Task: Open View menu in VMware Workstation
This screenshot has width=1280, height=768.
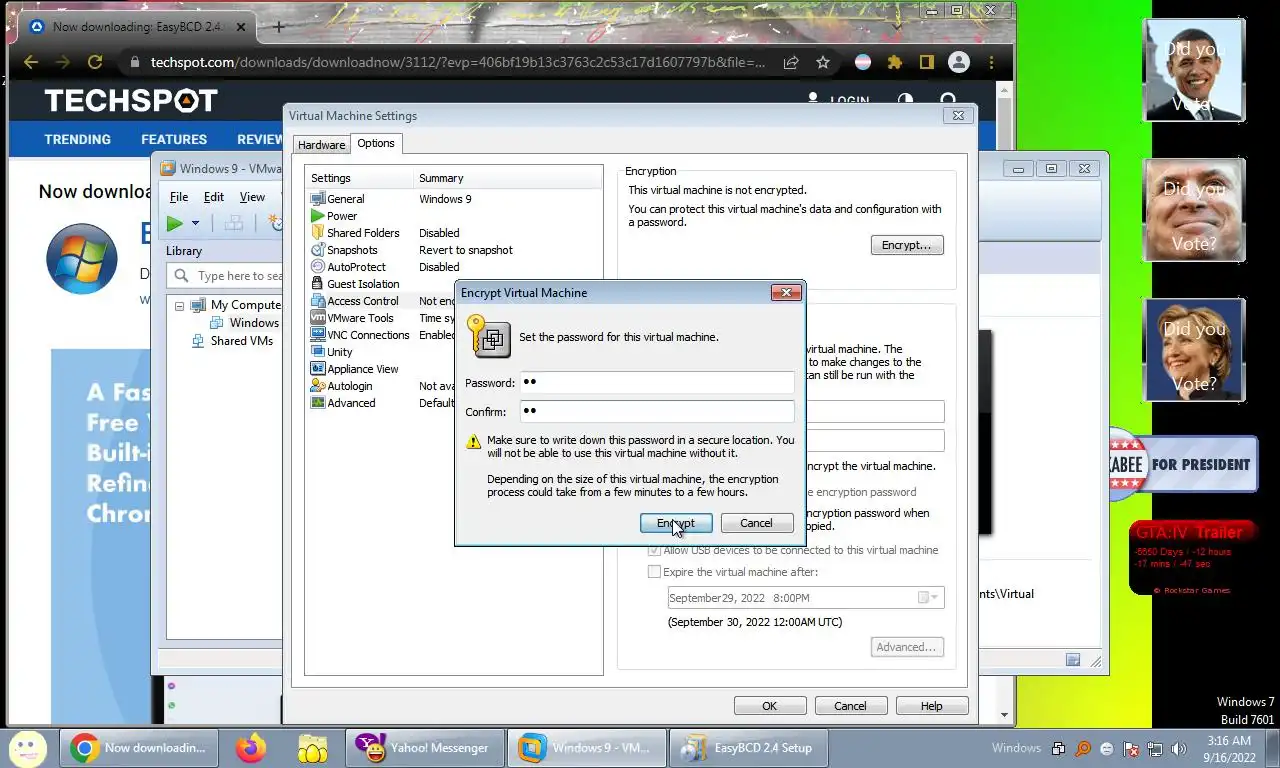Action: pos(252,197)
